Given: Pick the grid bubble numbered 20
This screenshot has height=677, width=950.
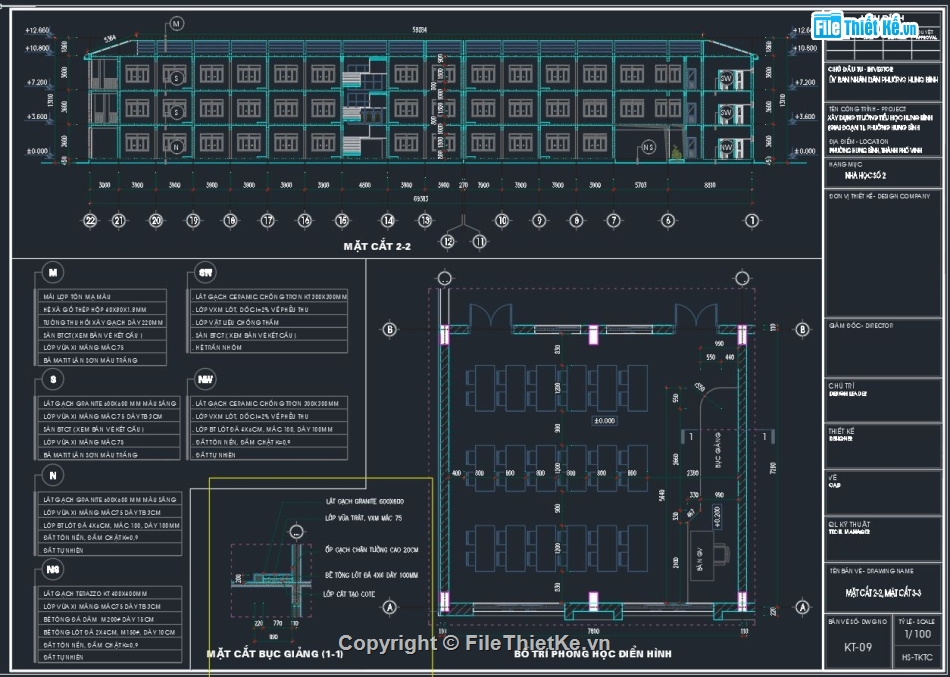Looking at the screenshot, I should click(x=156, y=221).
